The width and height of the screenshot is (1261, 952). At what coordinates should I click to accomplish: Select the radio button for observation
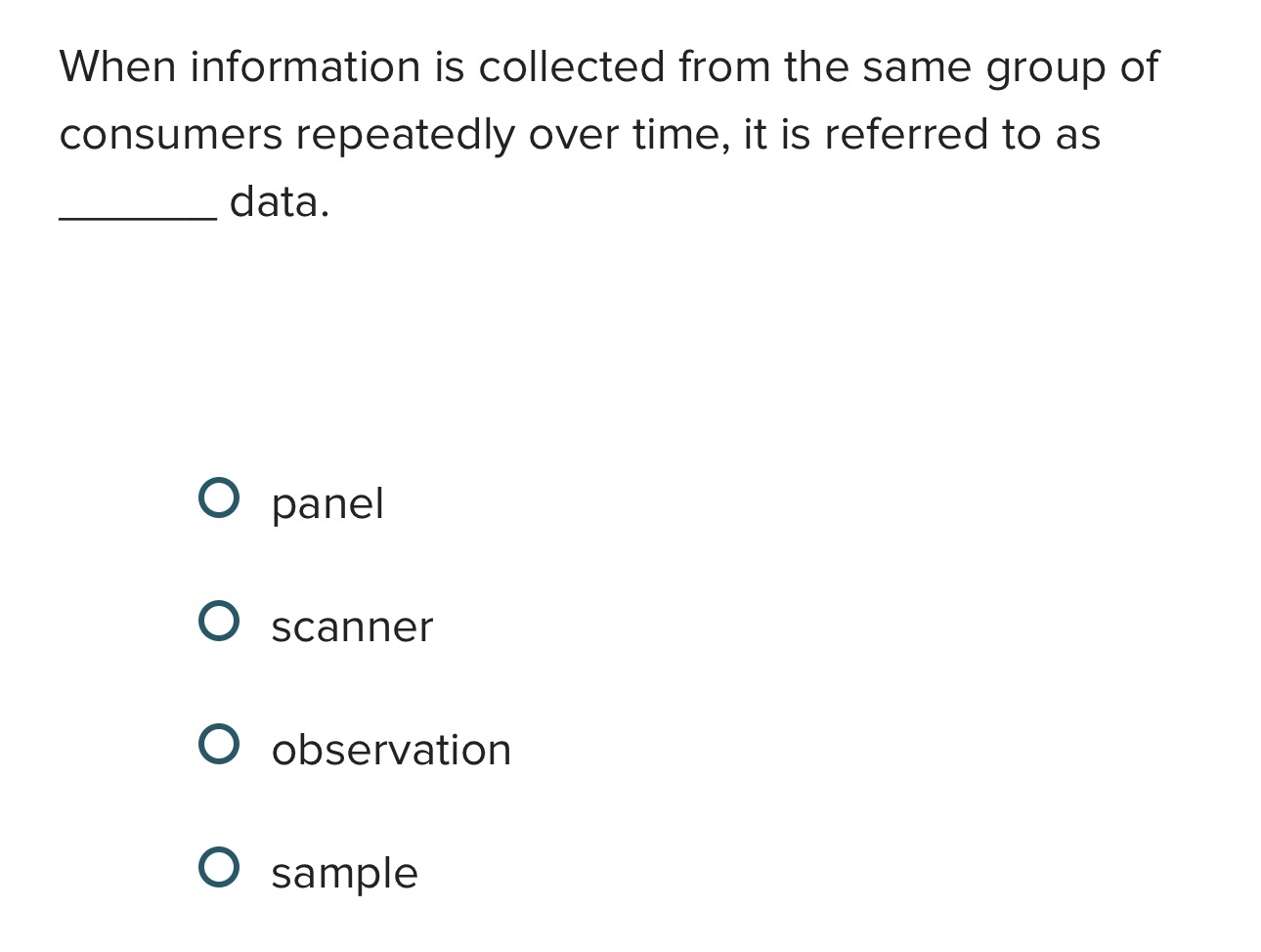(x=219, y=745)
